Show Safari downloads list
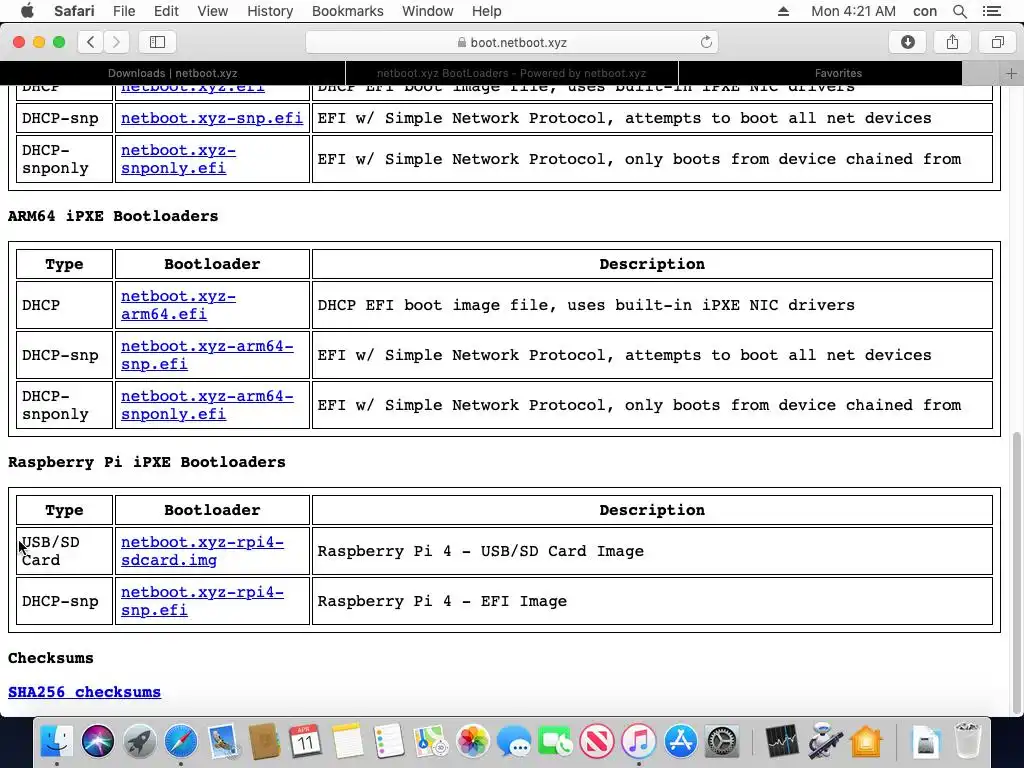 (908, 42)
